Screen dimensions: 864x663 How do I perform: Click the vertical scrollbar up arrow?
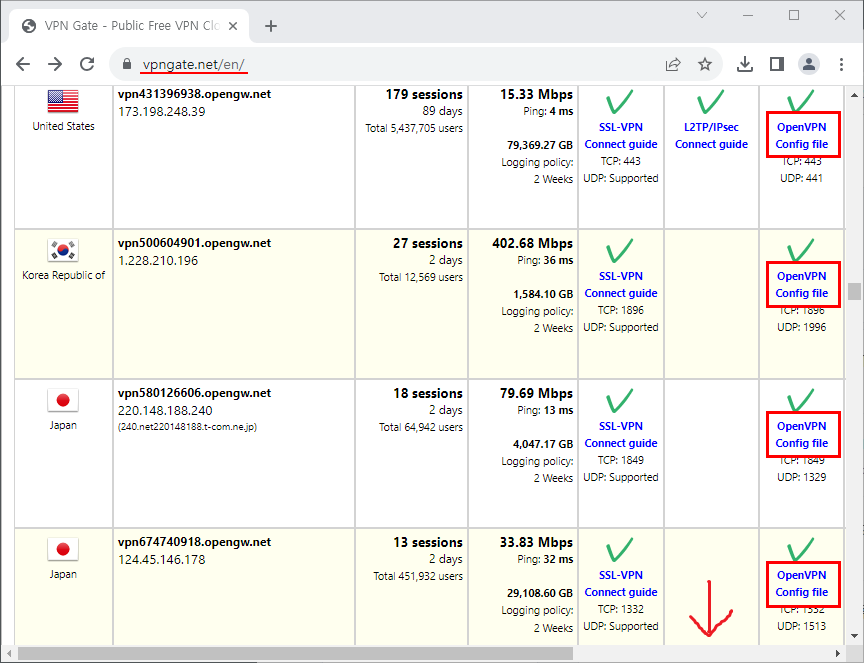pyautogui.click(x=854, y=94)
